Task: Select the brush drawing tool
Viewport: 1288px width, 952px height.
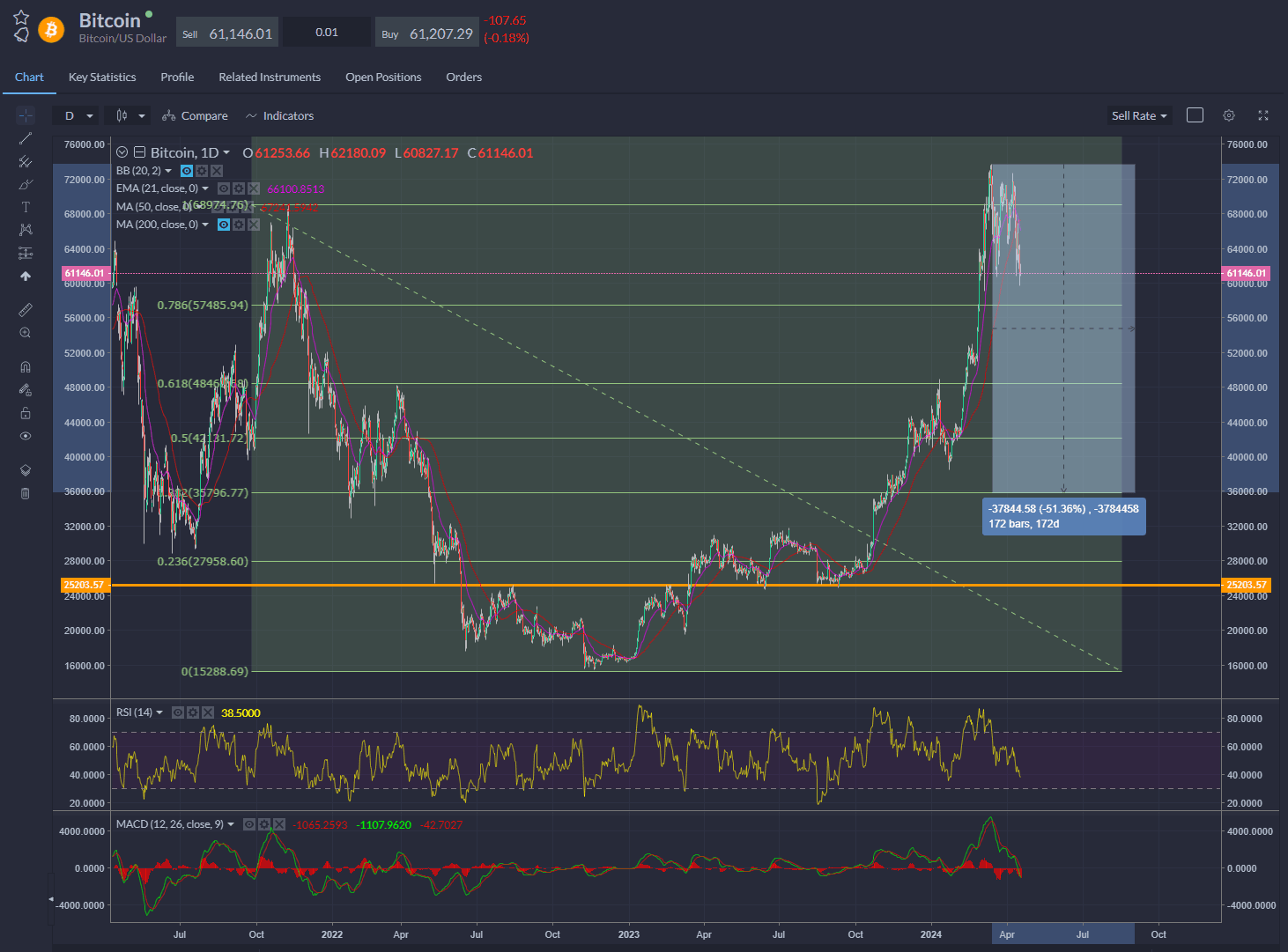Action: pyautogui.click(x=26, y=184)
